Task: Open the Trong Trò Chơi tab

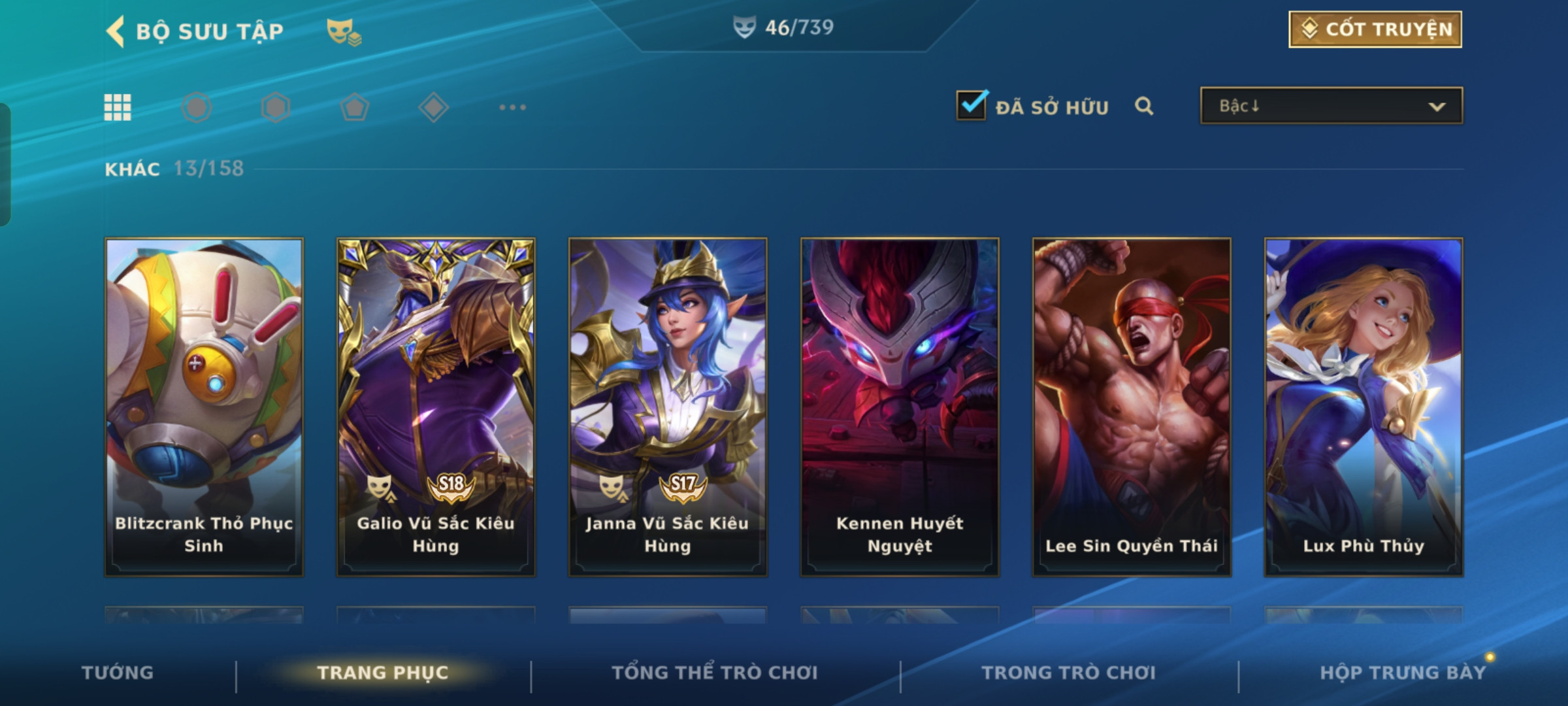Action: pyautogui.click(x=1068, y=673)
